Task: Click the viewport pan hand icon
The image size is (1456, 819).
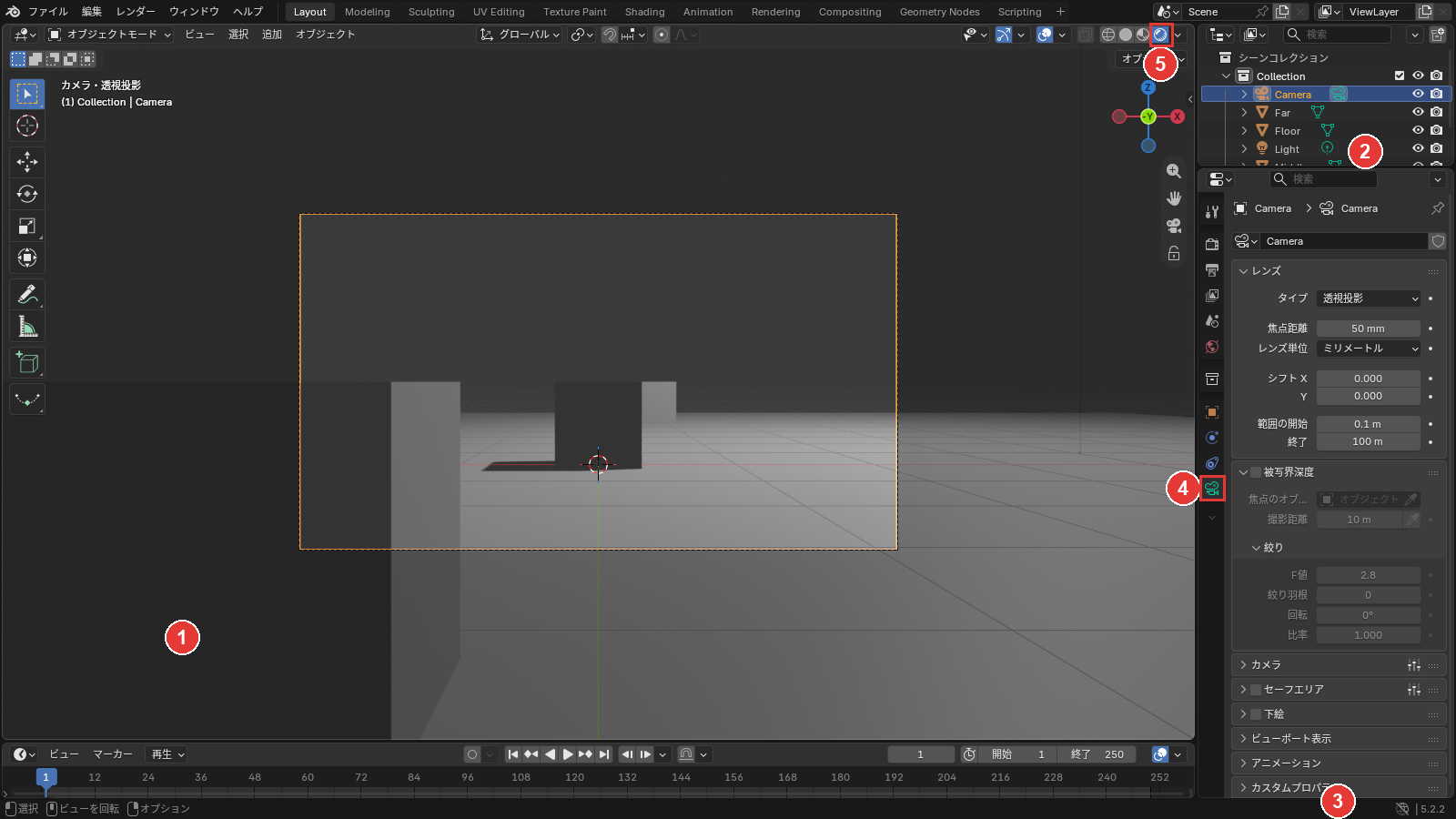Action: [x=1174, y=198]
